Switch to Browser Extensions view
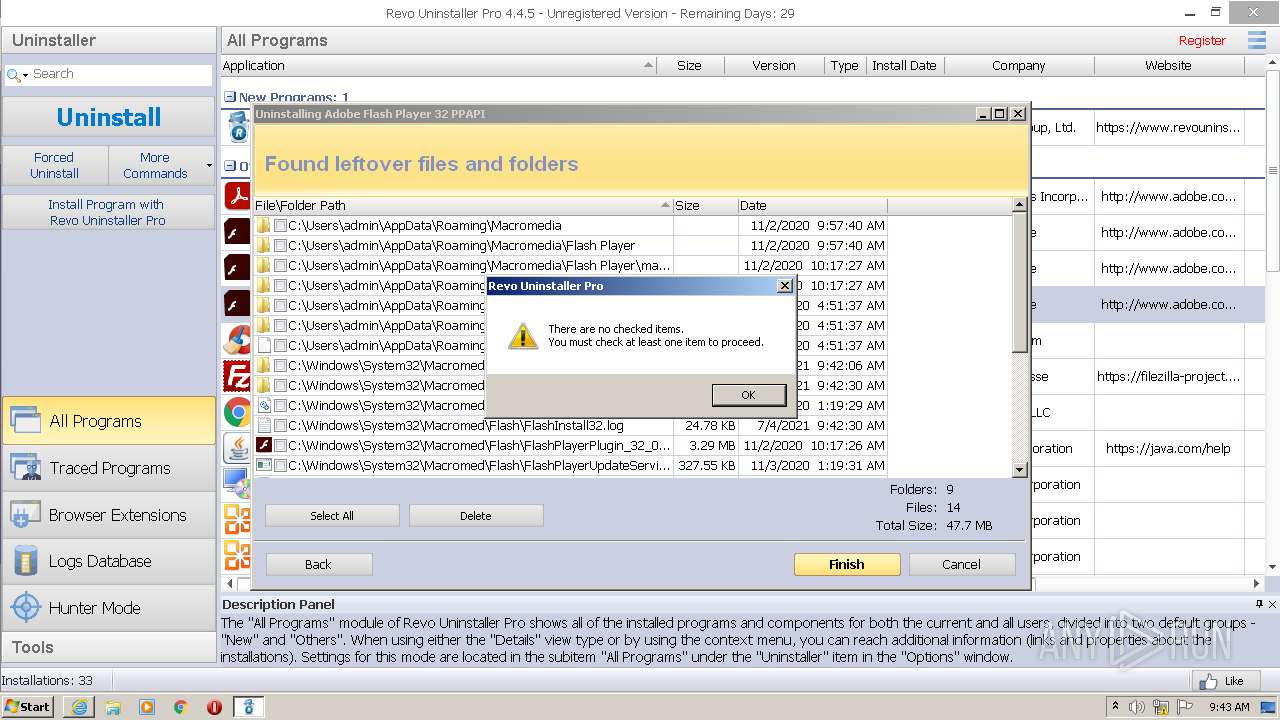Screen dimensions: 1280x720 108,515
